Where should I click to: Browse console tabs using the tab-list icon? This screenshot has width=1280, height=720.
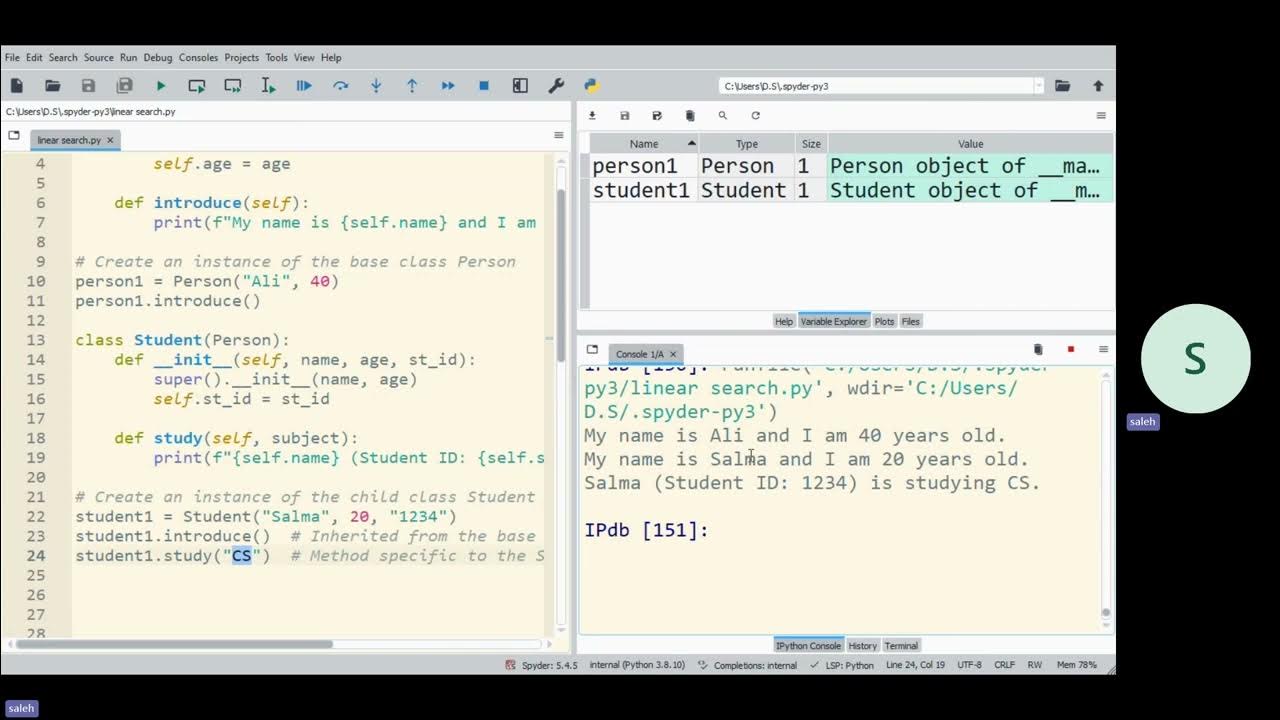(x=593, y=350)
